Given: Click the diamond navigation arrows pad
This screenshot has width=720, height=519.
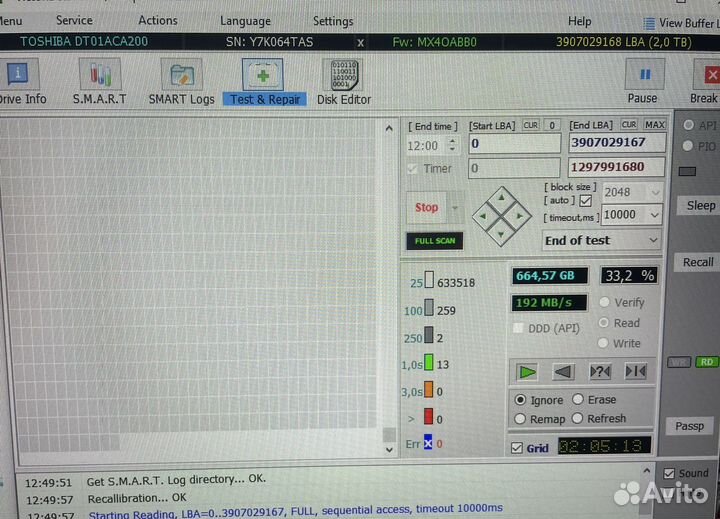Looking at the screenshot, I should [501, 212].
